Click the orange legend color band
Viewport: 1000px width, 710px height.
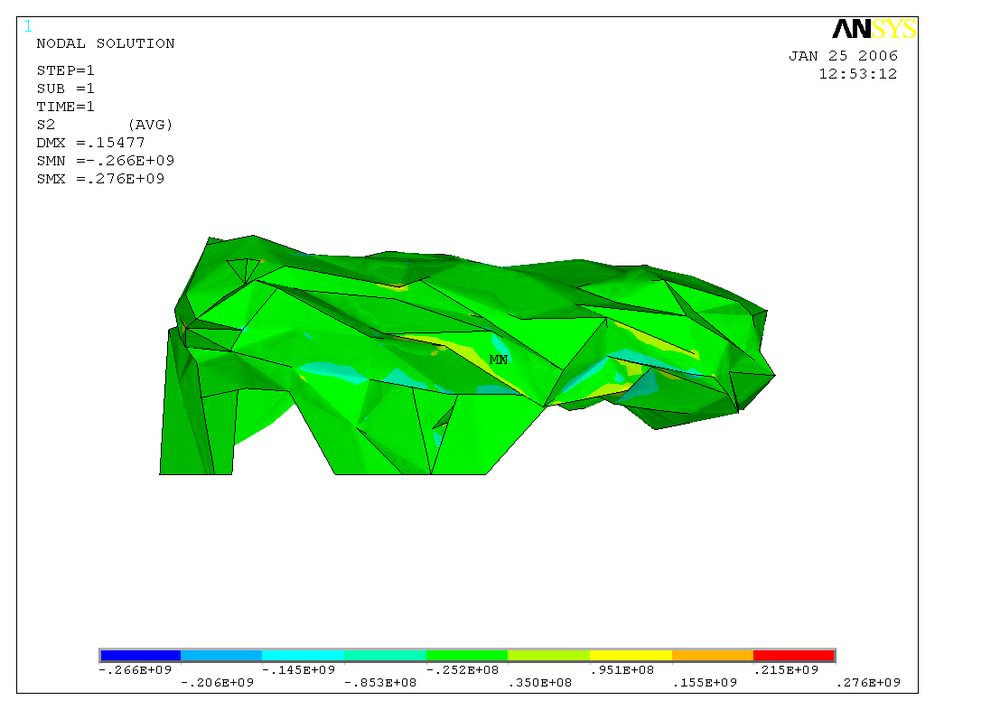[712, 656]
